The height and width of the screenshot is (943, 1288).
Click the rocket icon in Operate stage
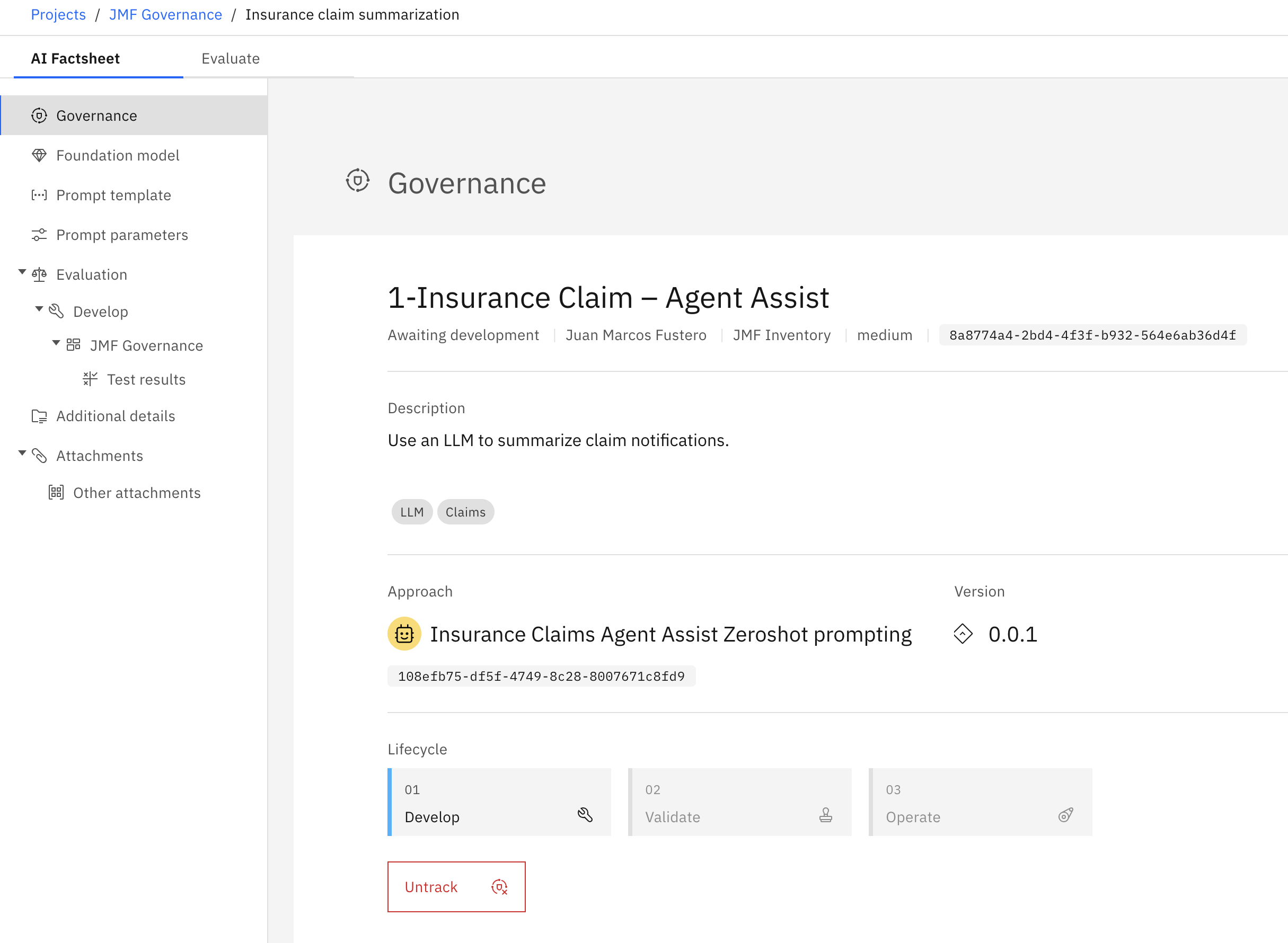click(1066, 815)
